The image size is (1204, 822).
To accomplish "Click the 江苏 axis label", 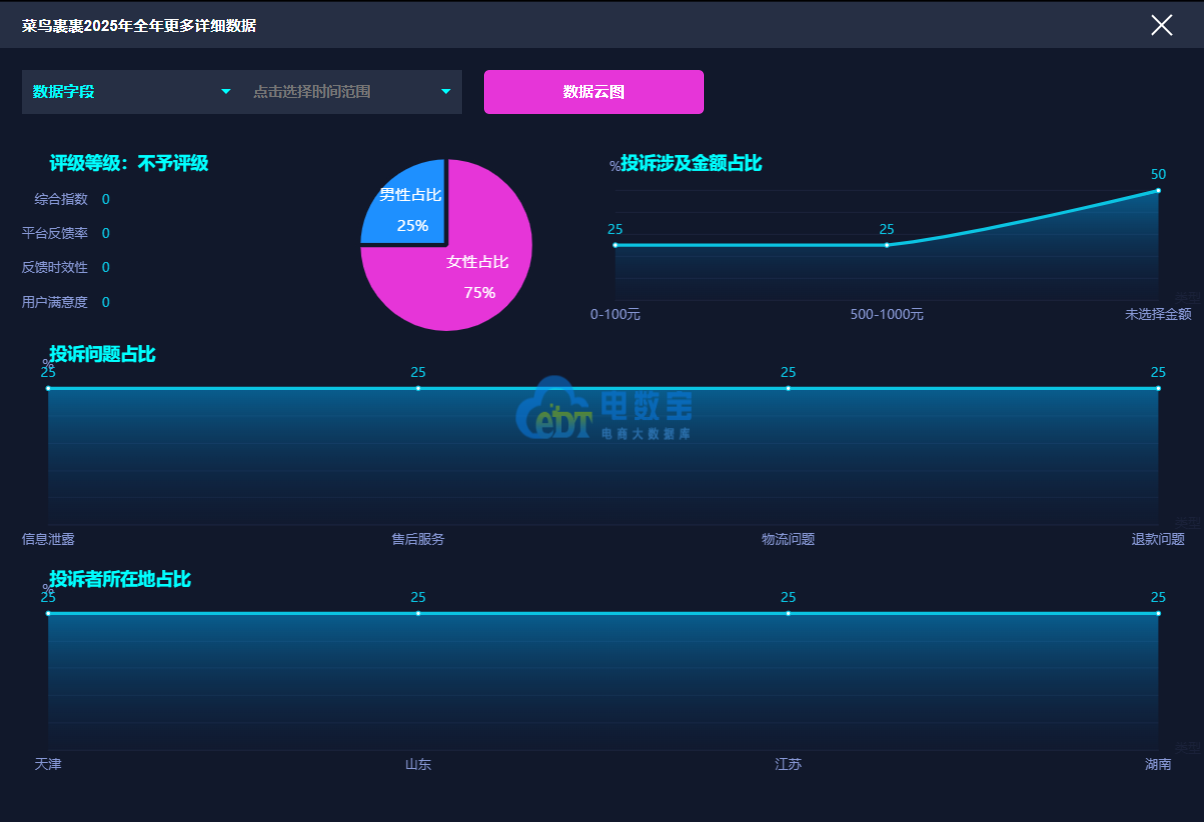I will pyautogui.click(x=788, y=764).
